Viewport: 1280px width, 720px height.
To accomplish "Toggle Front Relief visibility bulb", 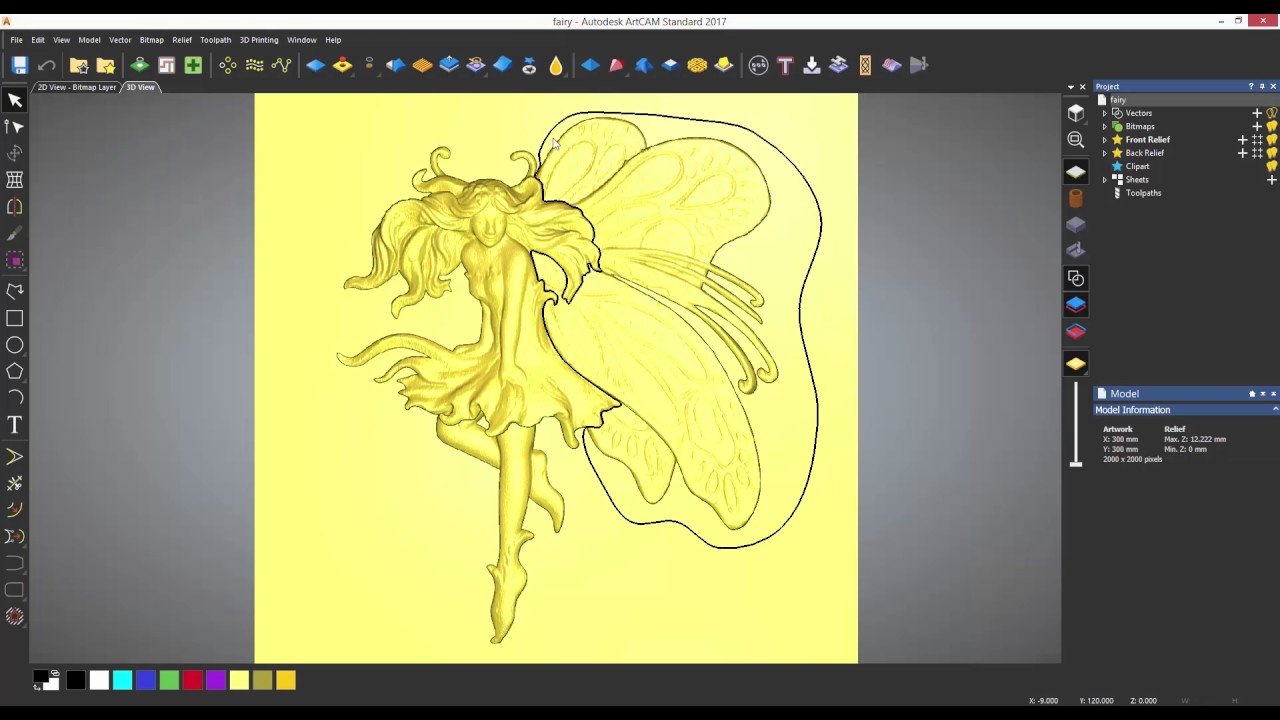I will (x=1272, y=140).
